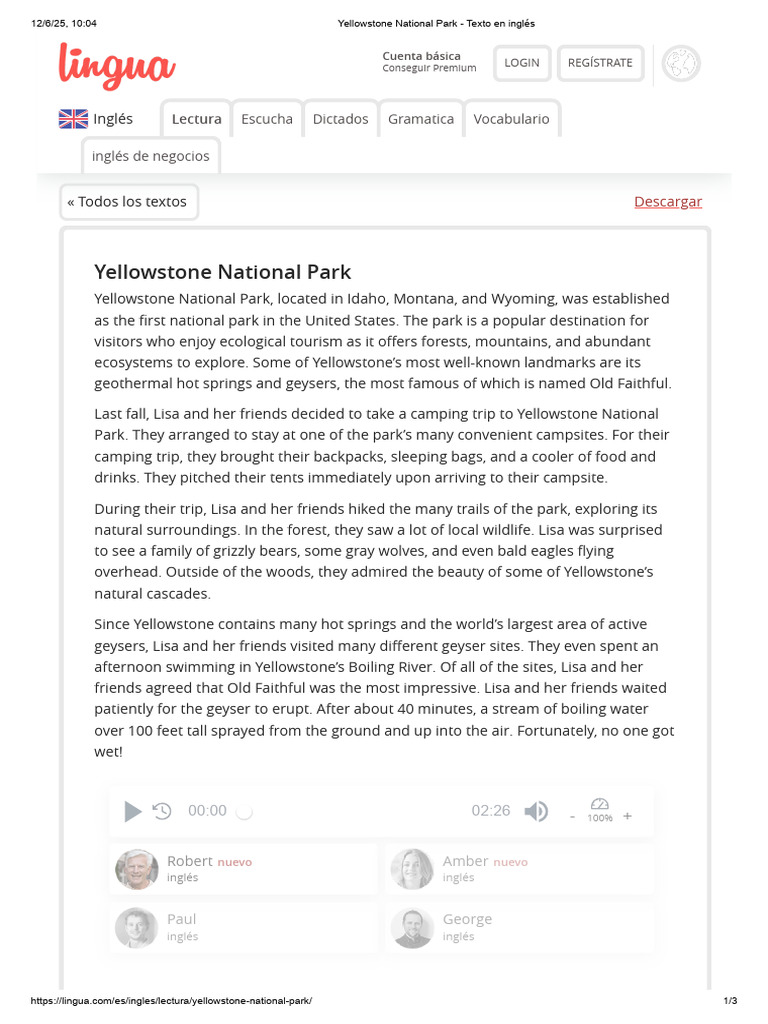Open the globe language selector
768x1024 pixels.
coord(681,63)
